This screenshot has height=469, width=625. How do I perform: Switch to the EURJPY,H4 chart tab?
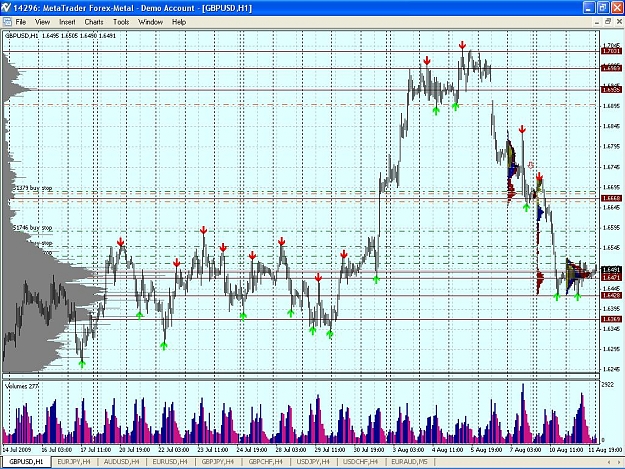pos(74,462)
